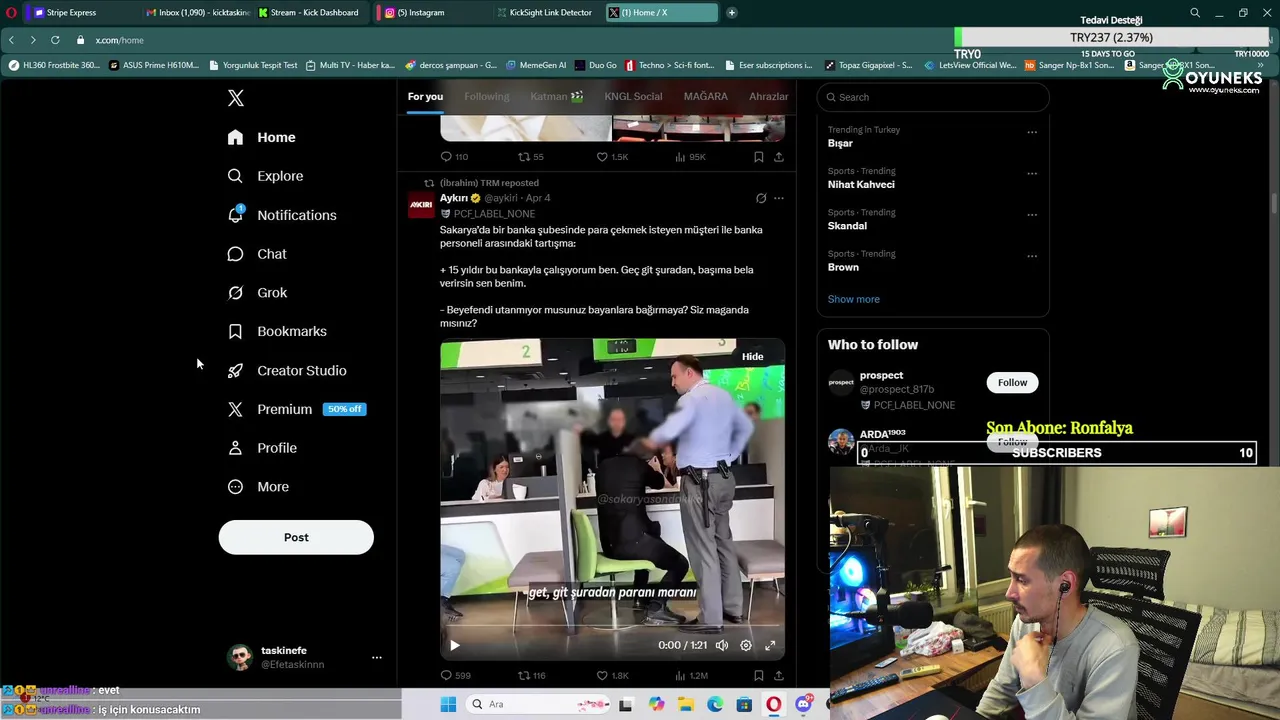The image size is (1280, 720).
Task: Expand the More menu in sidebar
Action: [258, 487]
